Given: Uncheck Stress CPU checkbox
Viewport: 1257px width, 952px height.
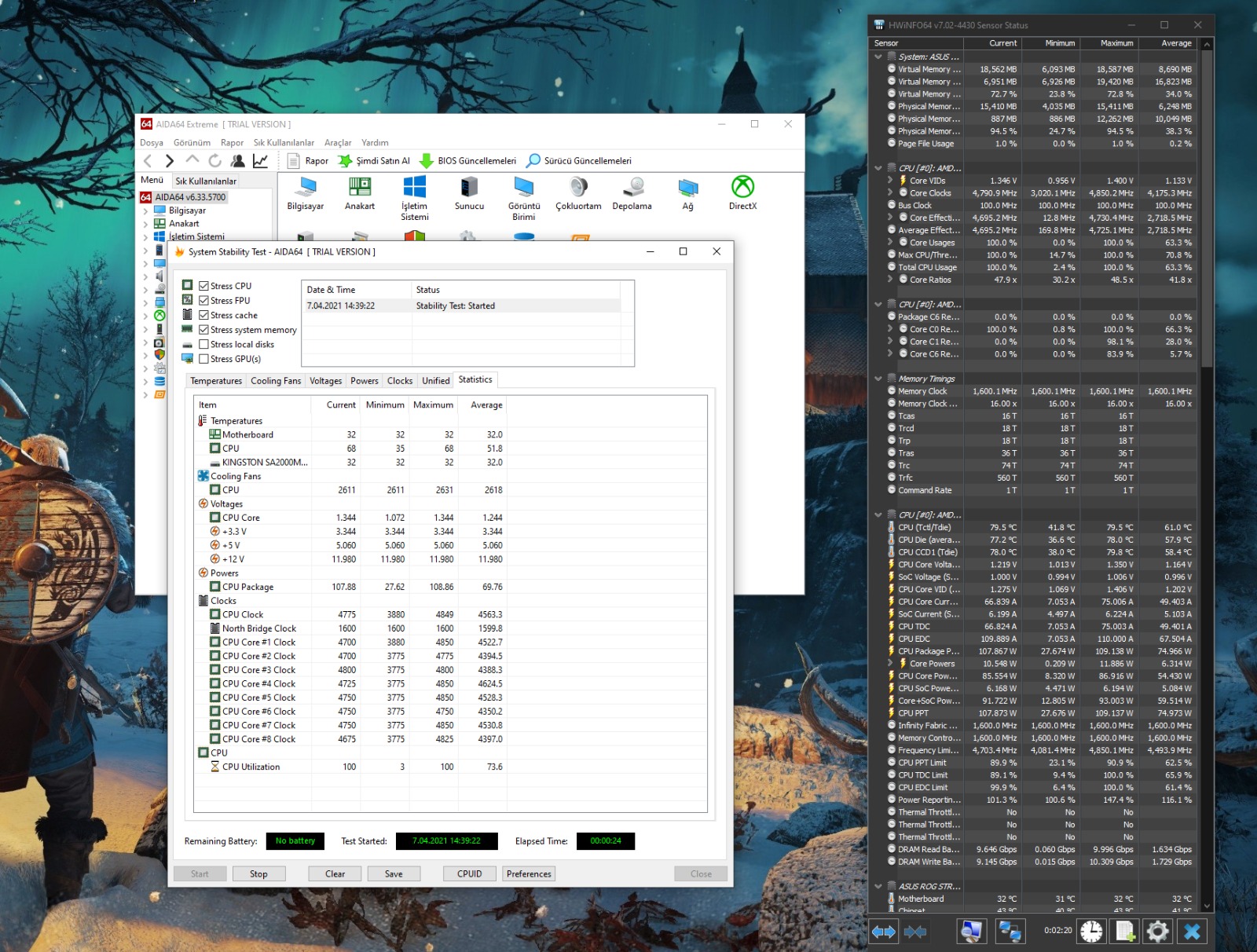Looking at the screenshot, I should (x=203, y=286).
